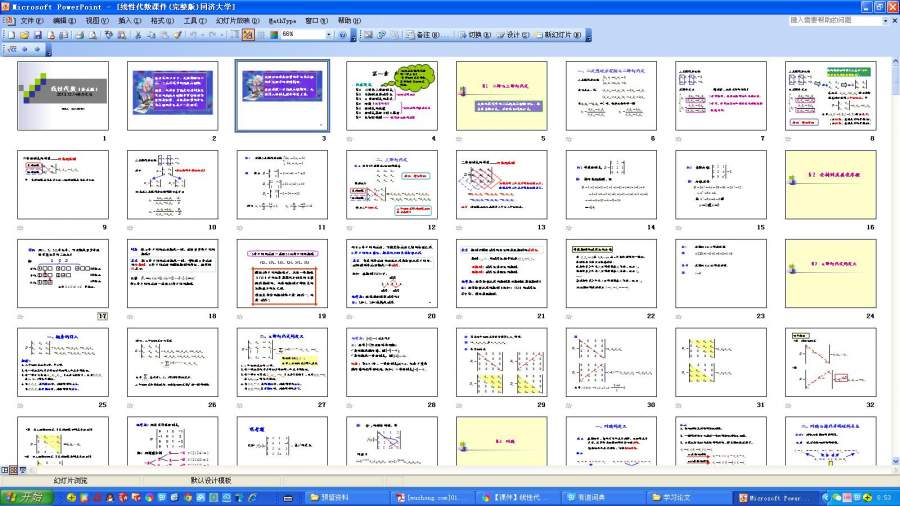Screen dimensions: 900x506
Task: Click the Format Painter brush icon
Action: (x=178, y=35)
